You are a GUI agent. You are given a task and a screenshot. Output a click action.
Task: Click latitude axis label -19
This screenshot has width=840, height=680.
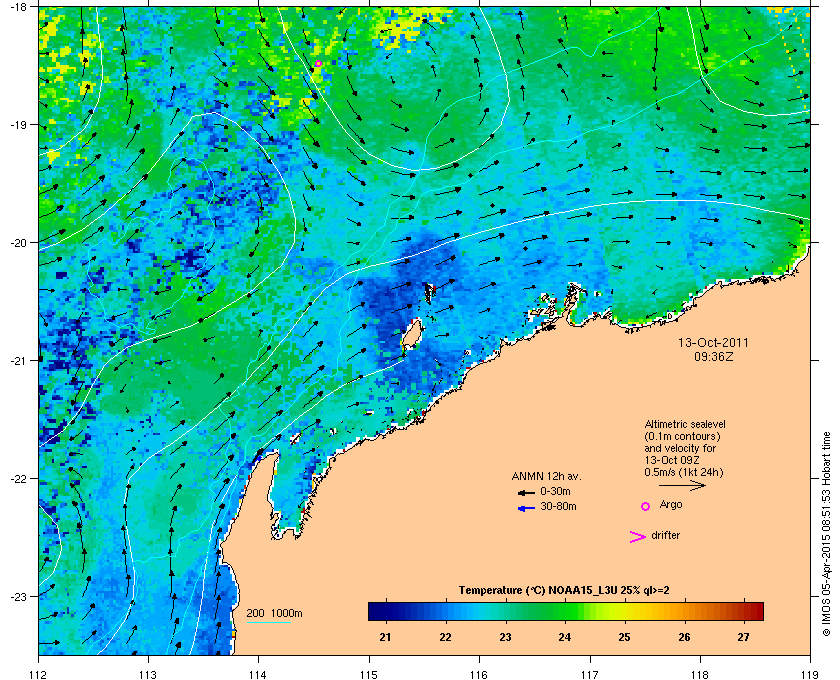pos(17,124)
